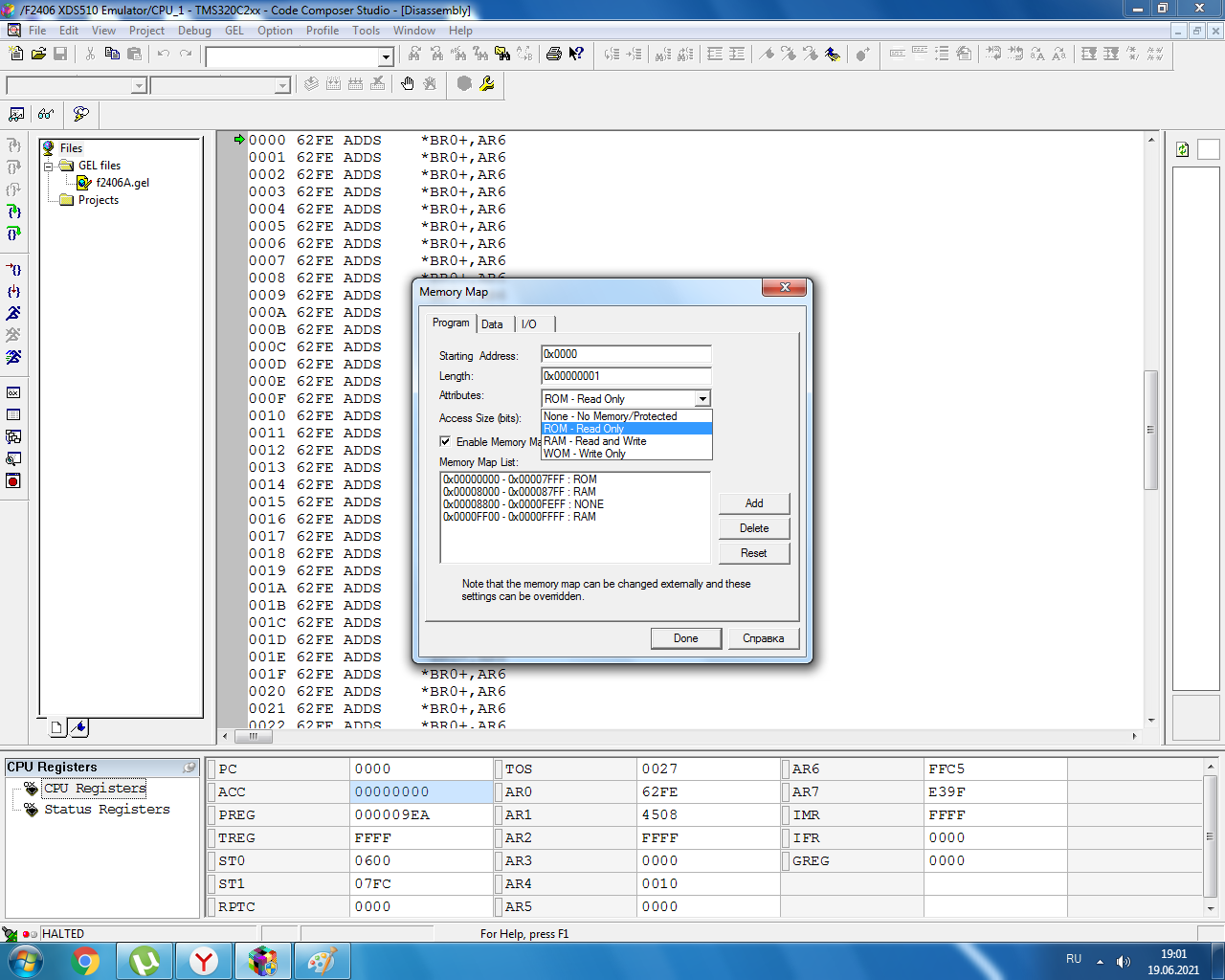Open the Attributes dropdown arrow
Screen dimensions: 1225x980
702,399
